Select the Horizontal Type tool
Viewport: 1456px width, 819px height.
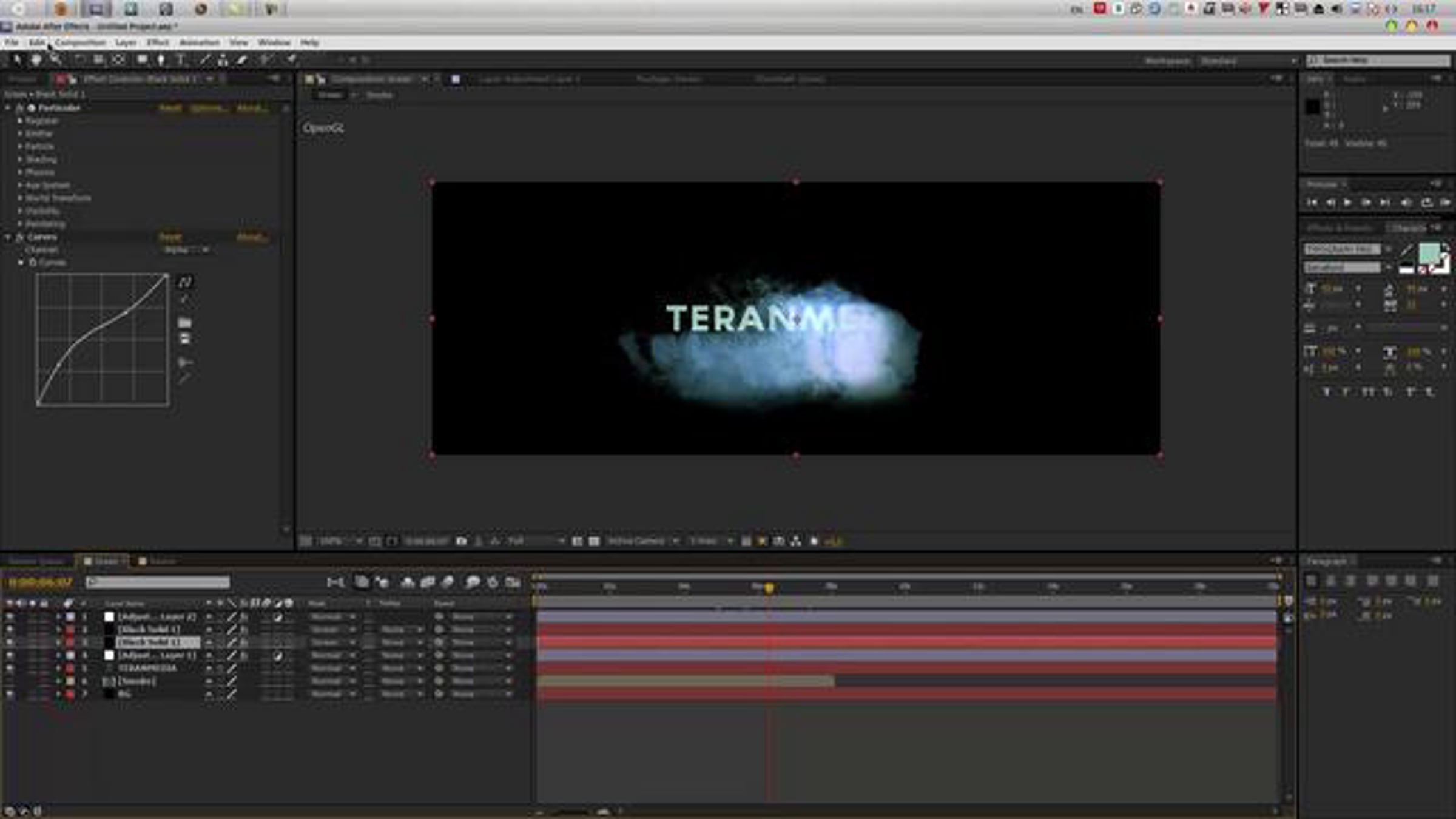click(180, 59)
